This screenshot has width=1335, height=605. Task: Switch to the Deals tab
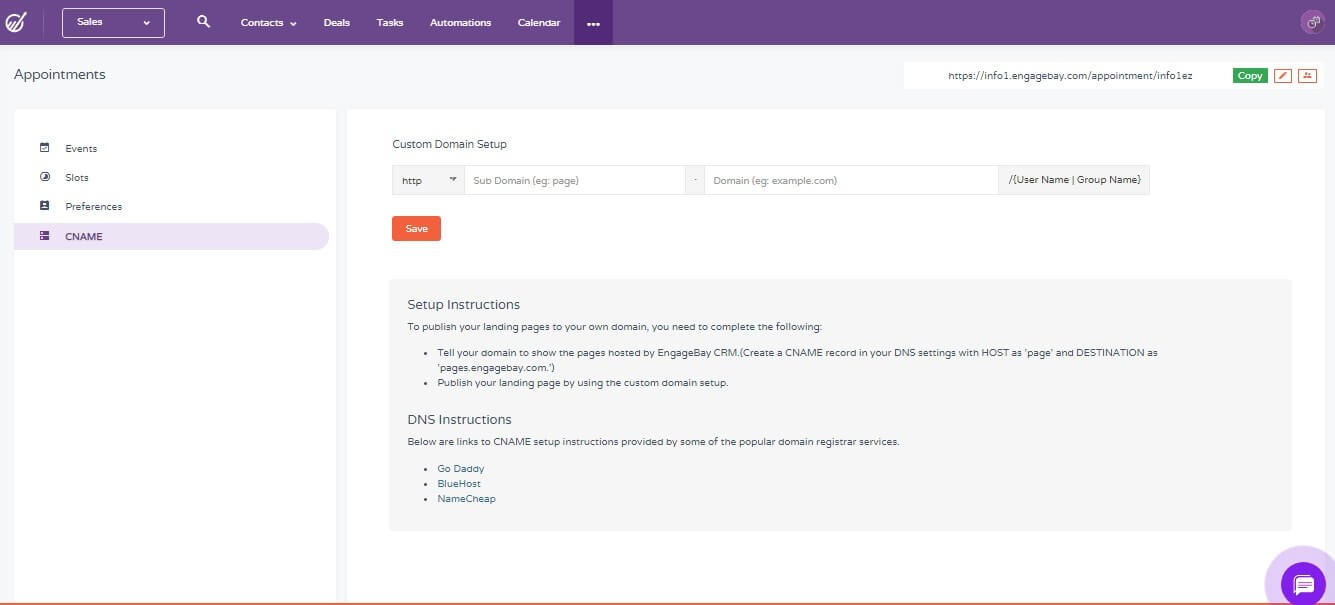pyautogui.click(x=336, y=21)
